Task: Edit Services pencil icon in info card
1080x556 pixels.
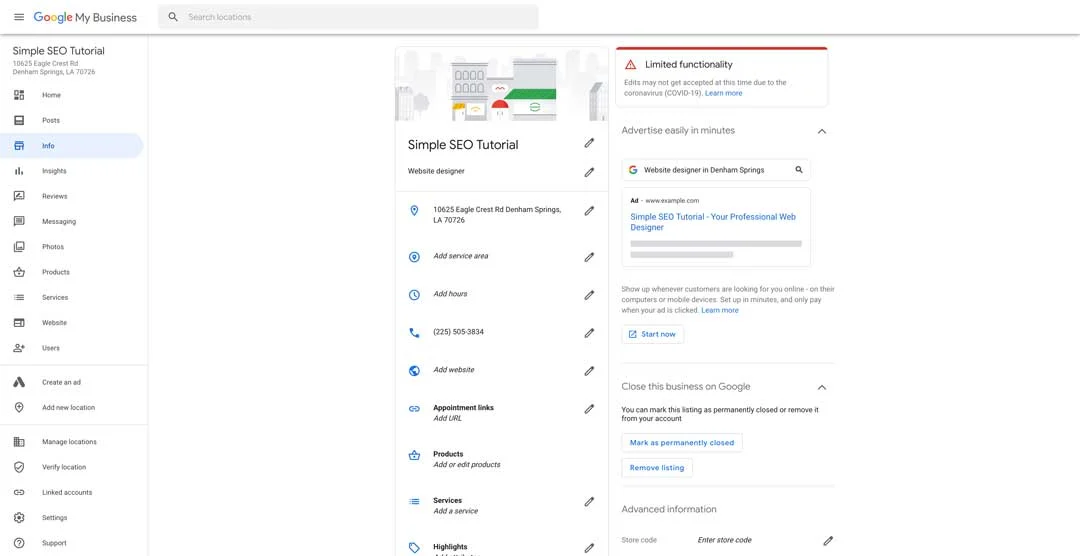Action: pyautogui.click(x=589, y=502)
